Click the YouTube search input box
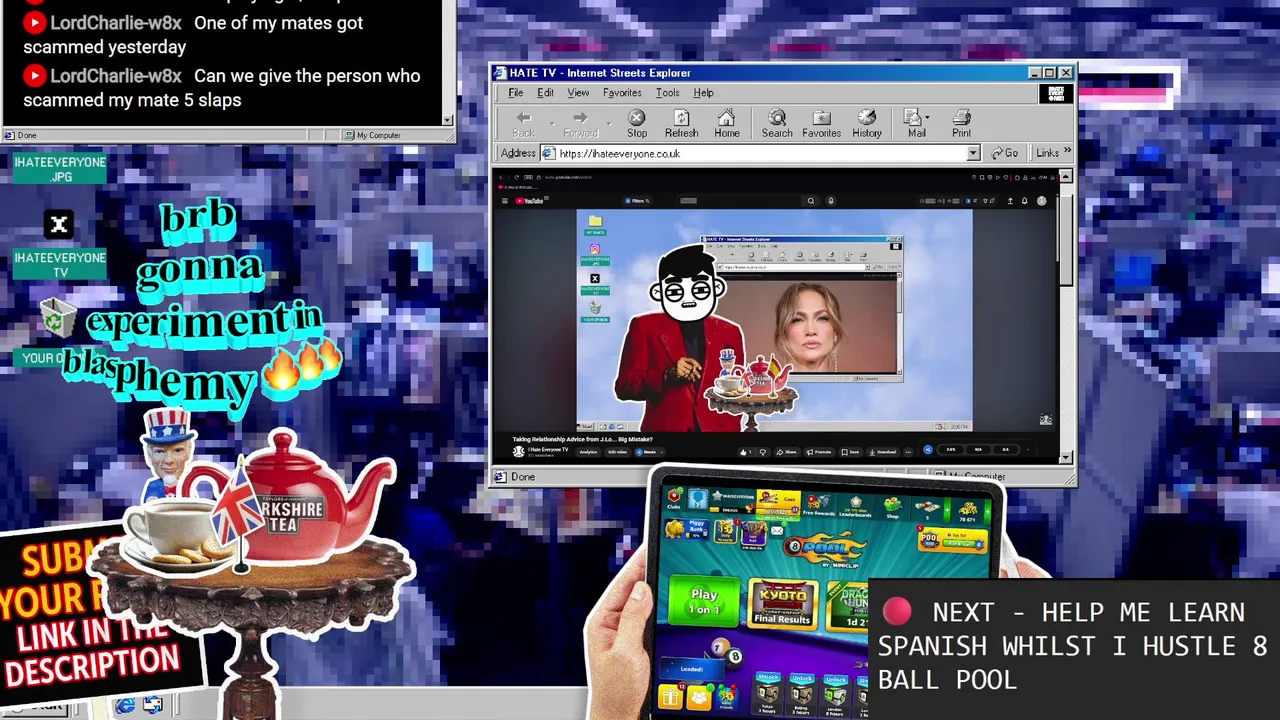 point(739,201)
